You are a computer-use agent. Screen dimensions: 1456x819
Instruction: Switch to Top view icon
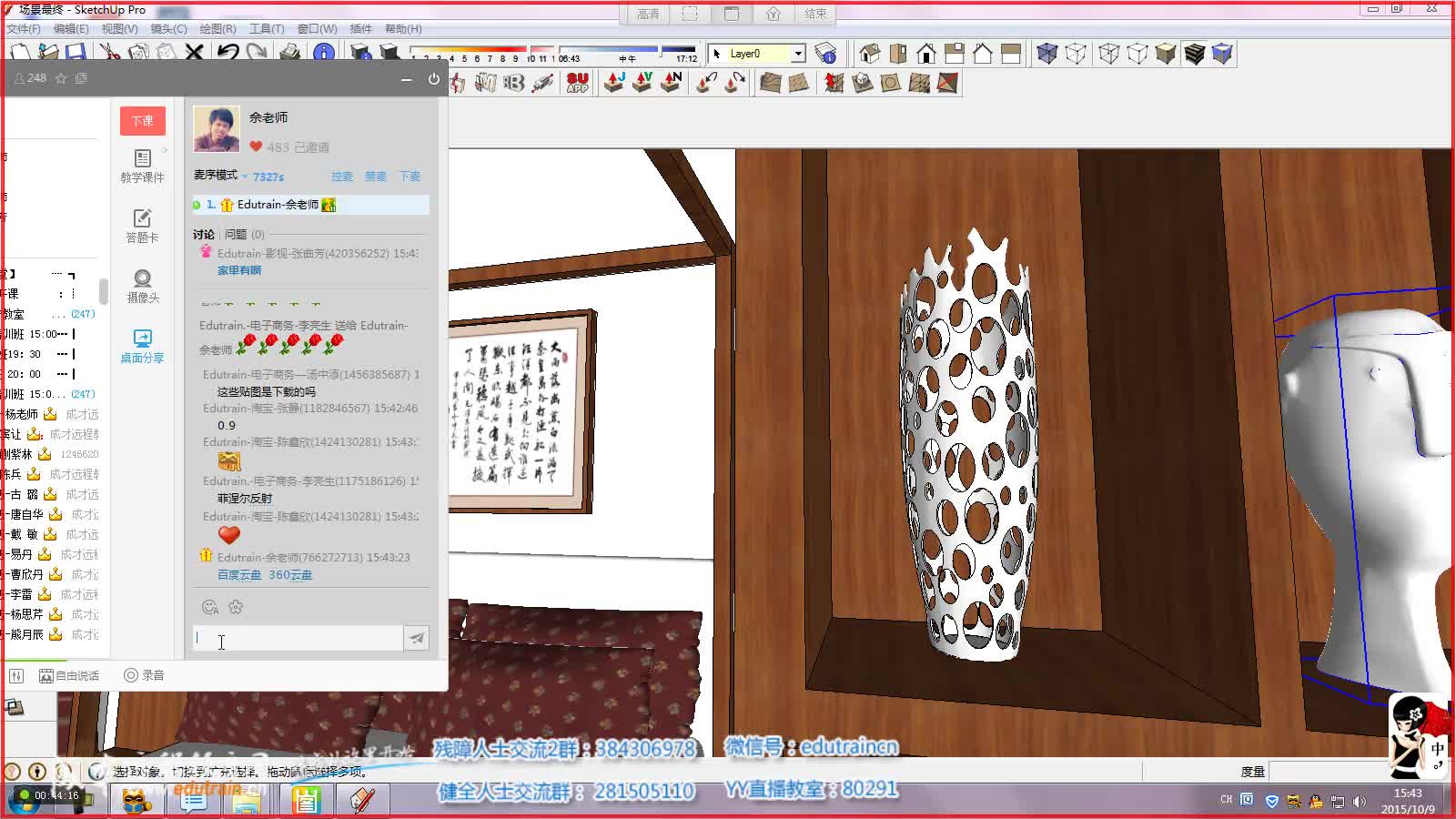[x=897, y=54]
